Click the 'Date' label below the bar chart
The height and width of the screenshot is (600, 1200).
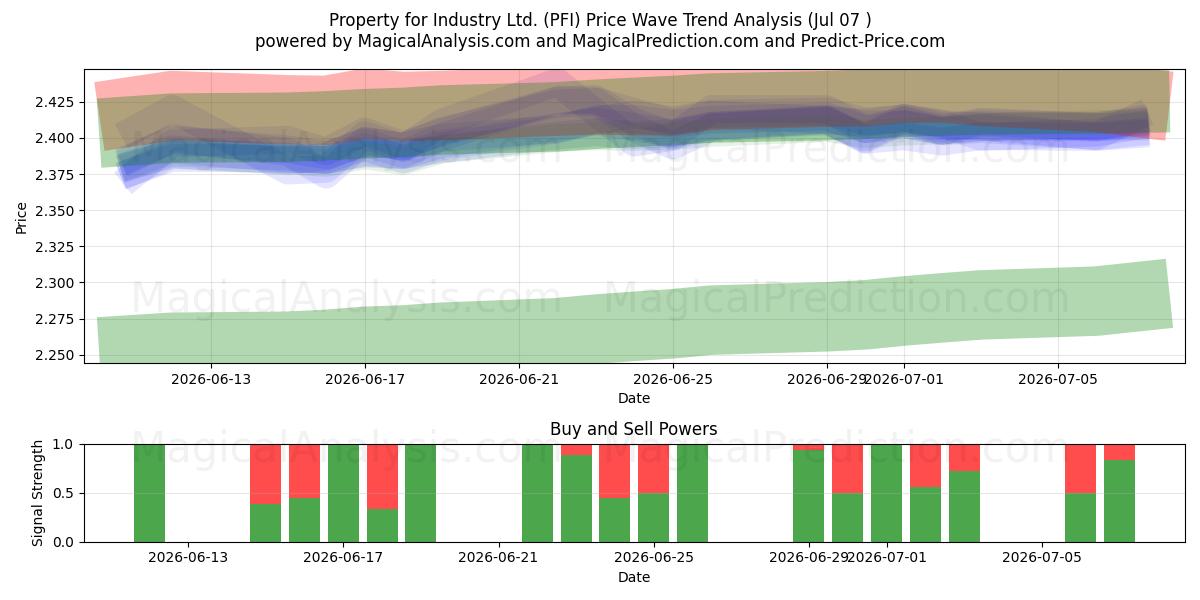[634, 577]
